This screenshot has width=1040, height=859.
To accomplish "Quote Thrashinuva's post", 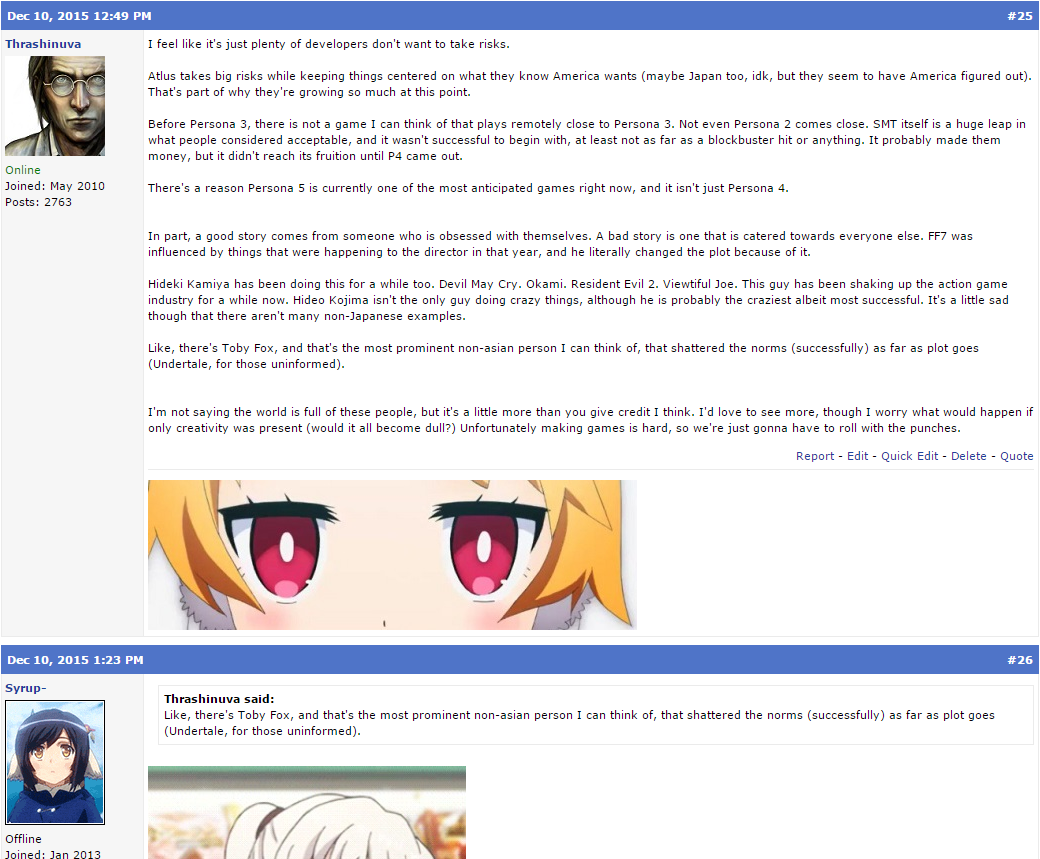I will pos(1016,456).
